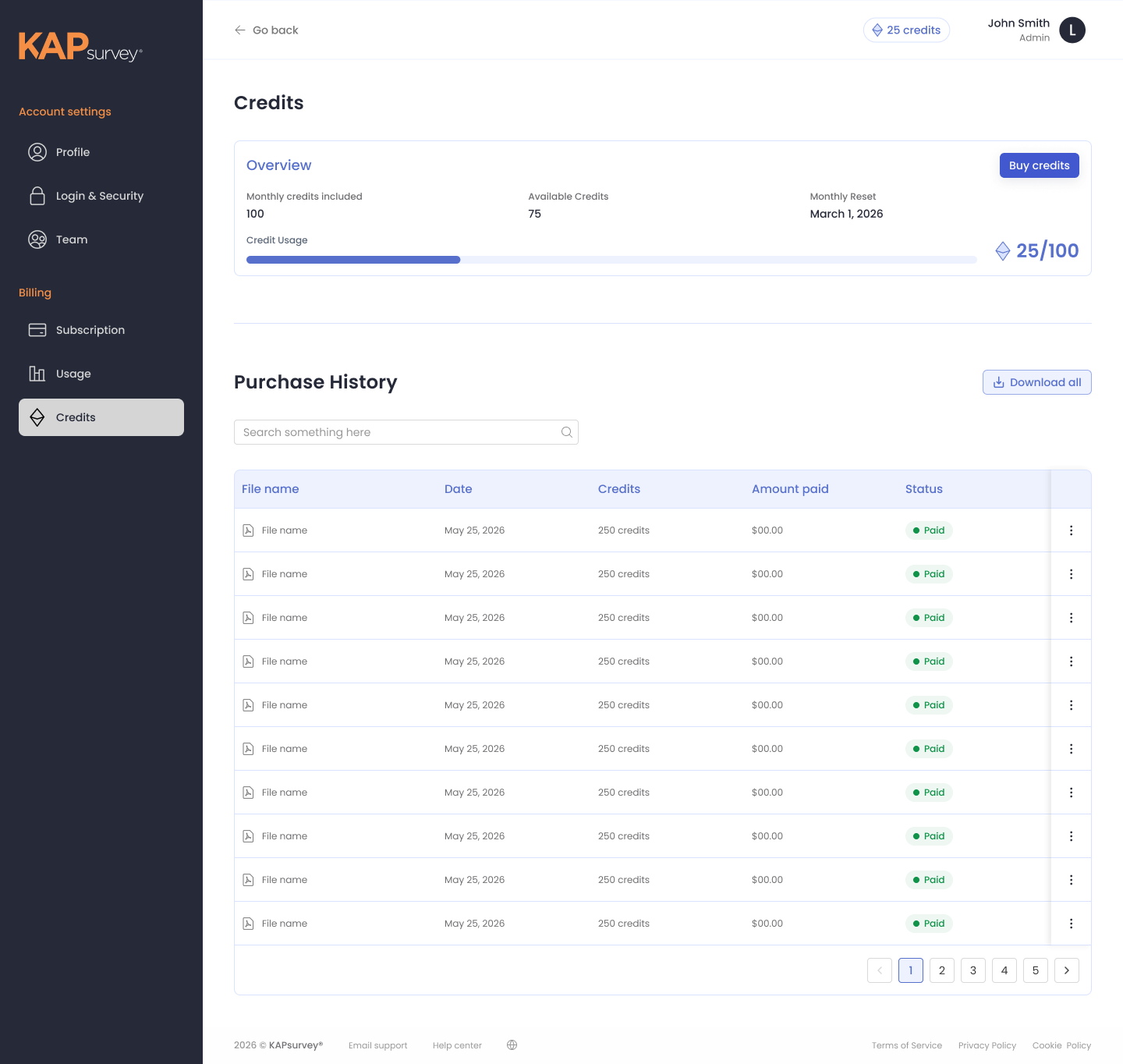Open Cookie Policy link
This screenshot has height=1064, width=1123.
pyautogui.click(x=1062, y=1045)
